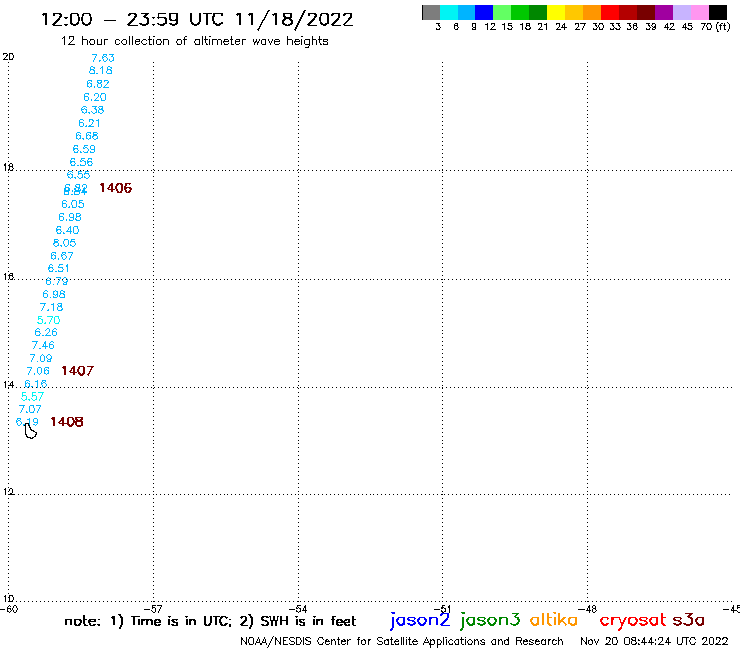Screen dimensions: 740x650
Task: Click the 8.18 wave height value
Action: [101, 71]
